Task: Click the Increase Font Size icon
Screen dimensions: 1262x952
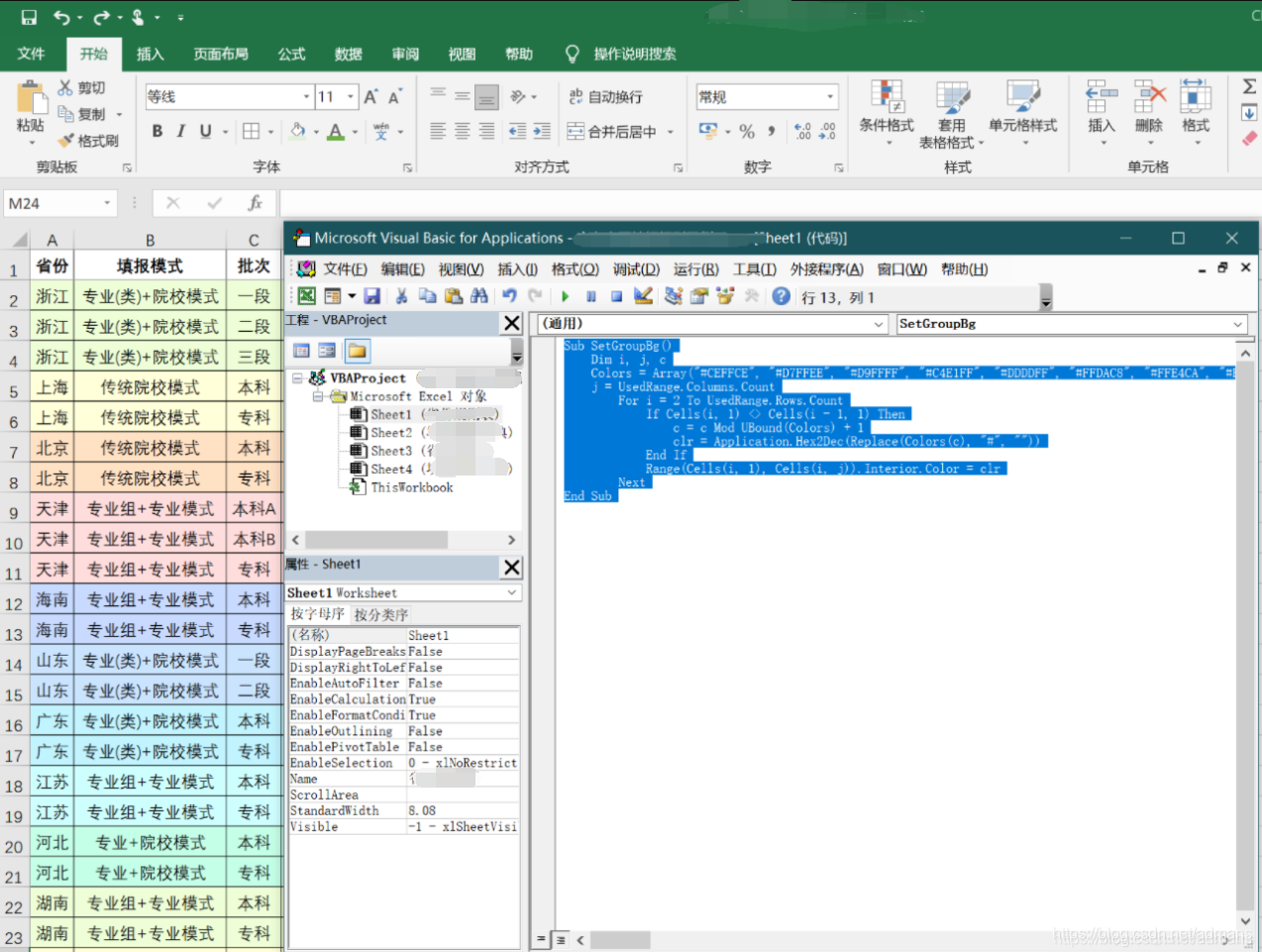Action: coord(370,96)
